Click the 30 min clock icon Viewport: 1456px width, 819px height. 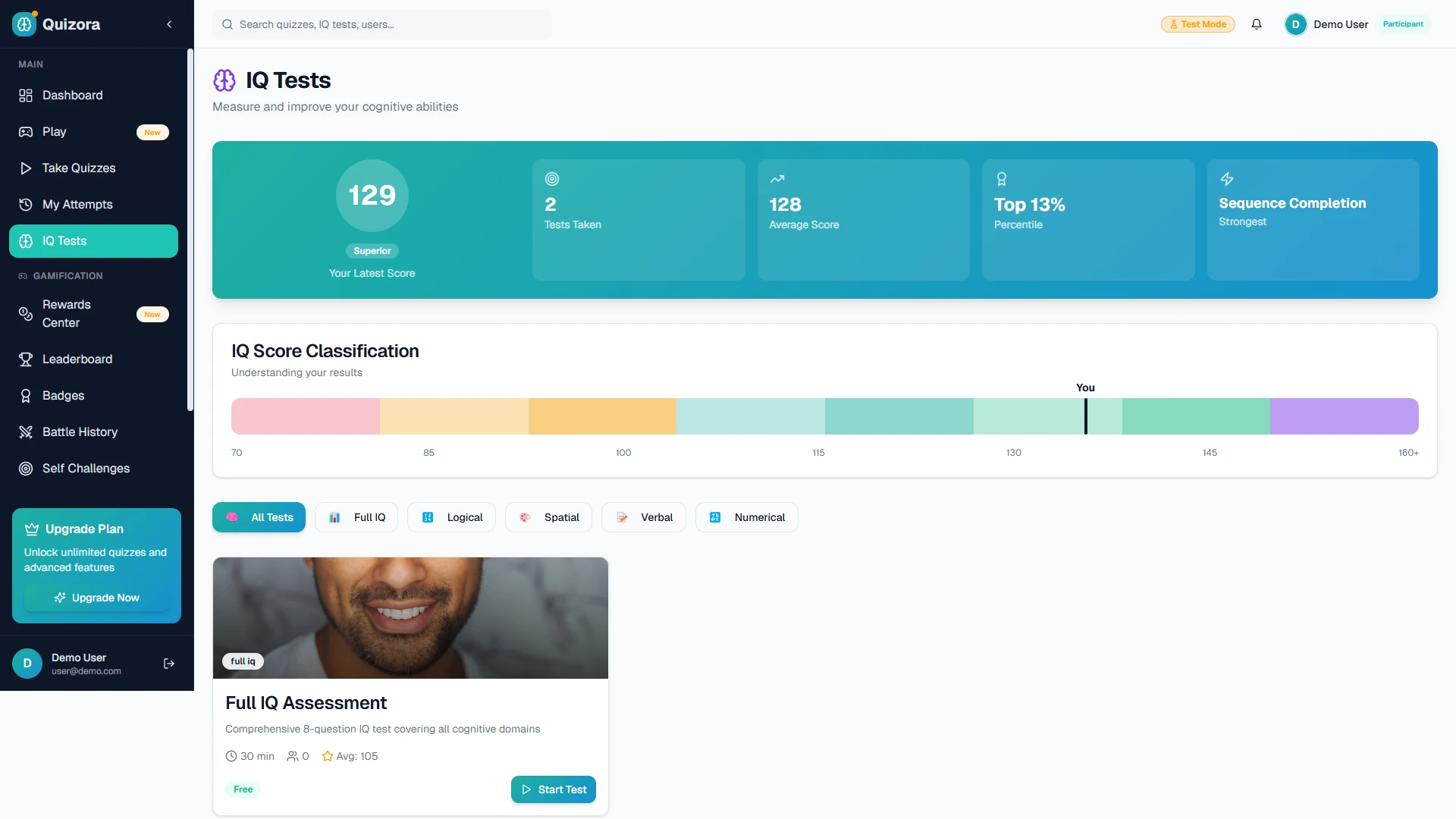click(231, 756)
